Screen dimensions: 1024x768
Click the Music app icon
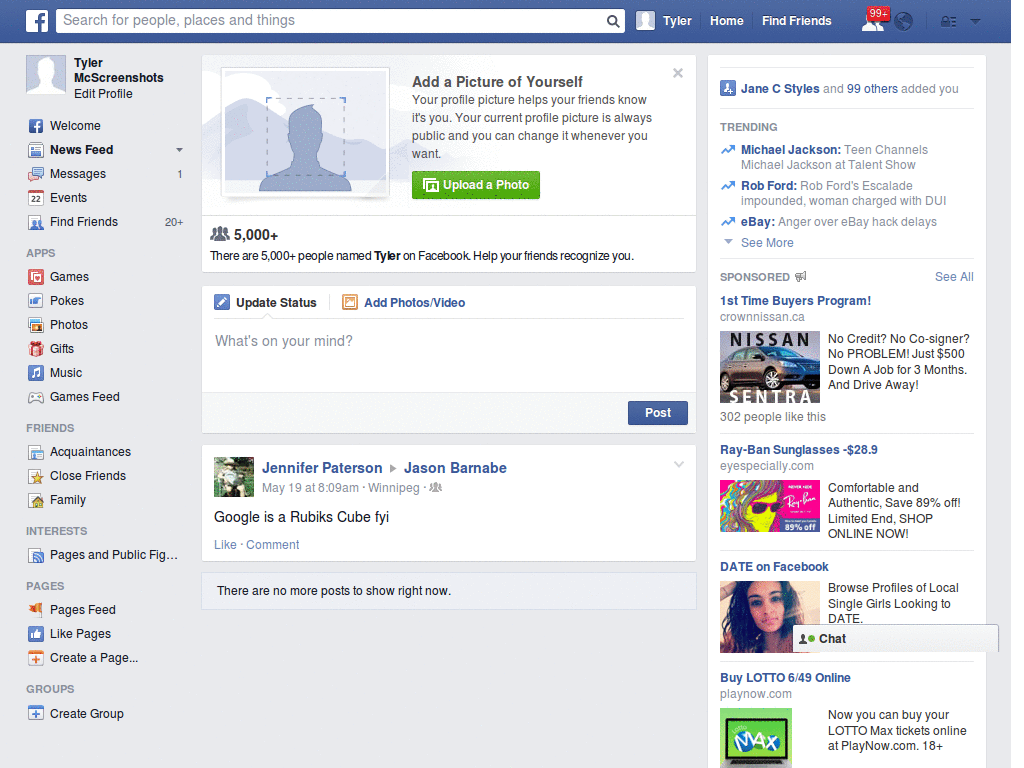click(x=36, y=373)
